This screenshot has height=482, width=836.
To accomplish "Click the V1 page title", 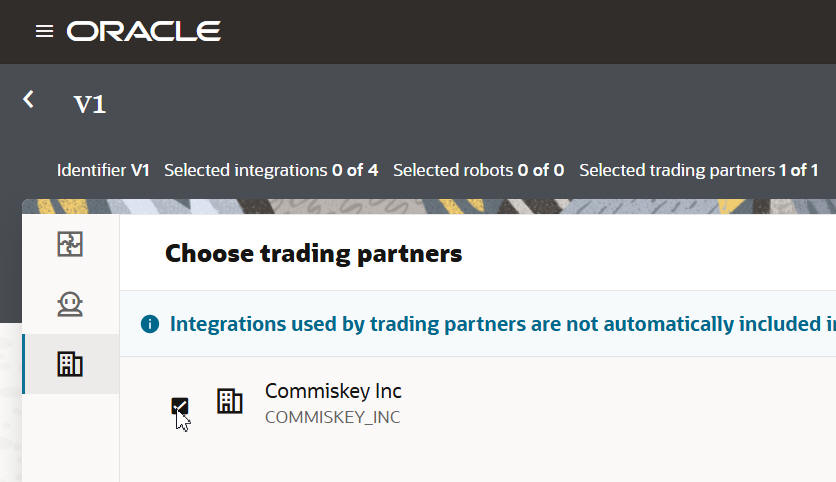I will (x=90, y=104).
